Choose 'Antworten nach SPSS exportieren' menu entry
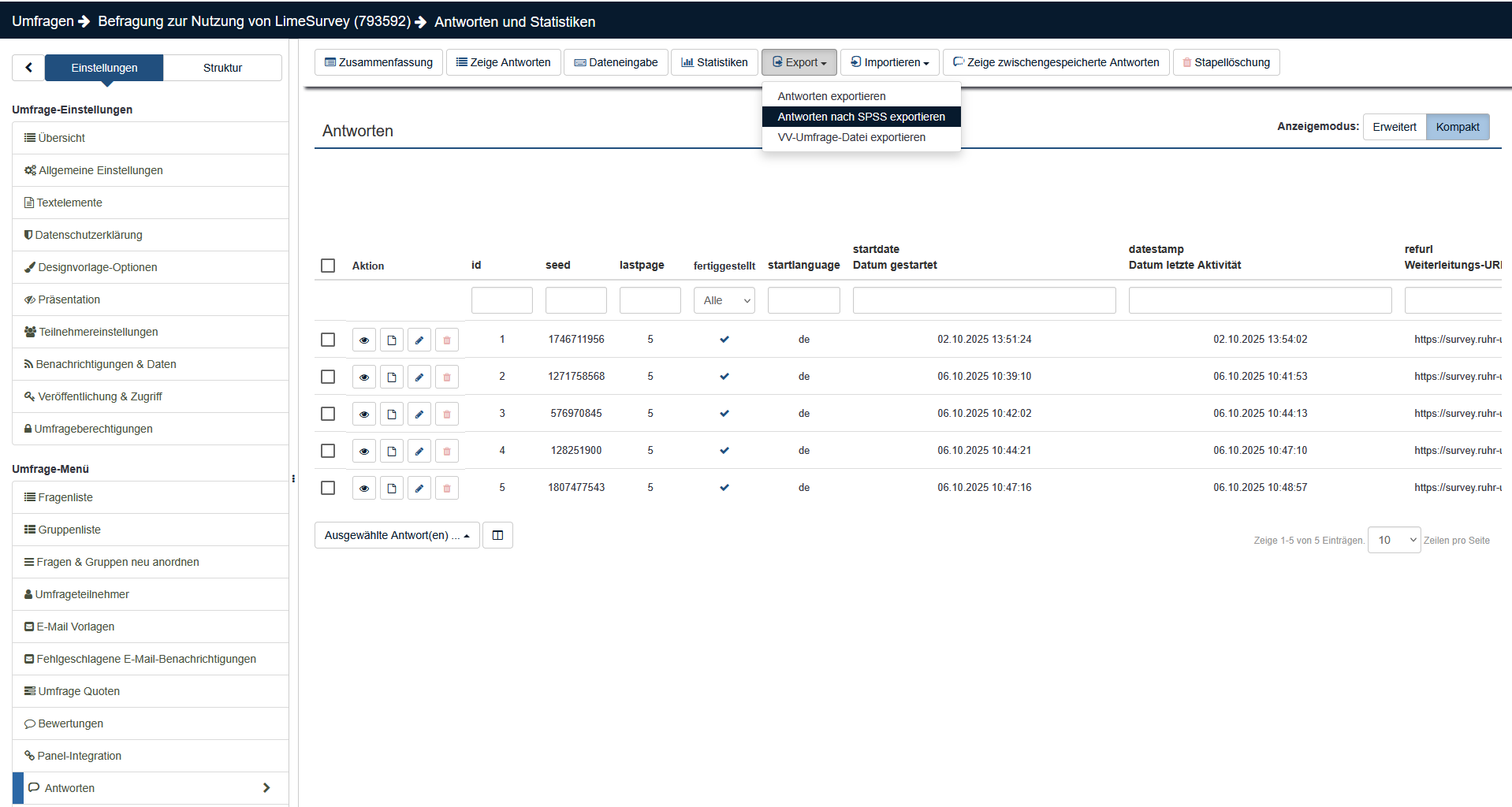1512x807 pixels. [861, 117]
